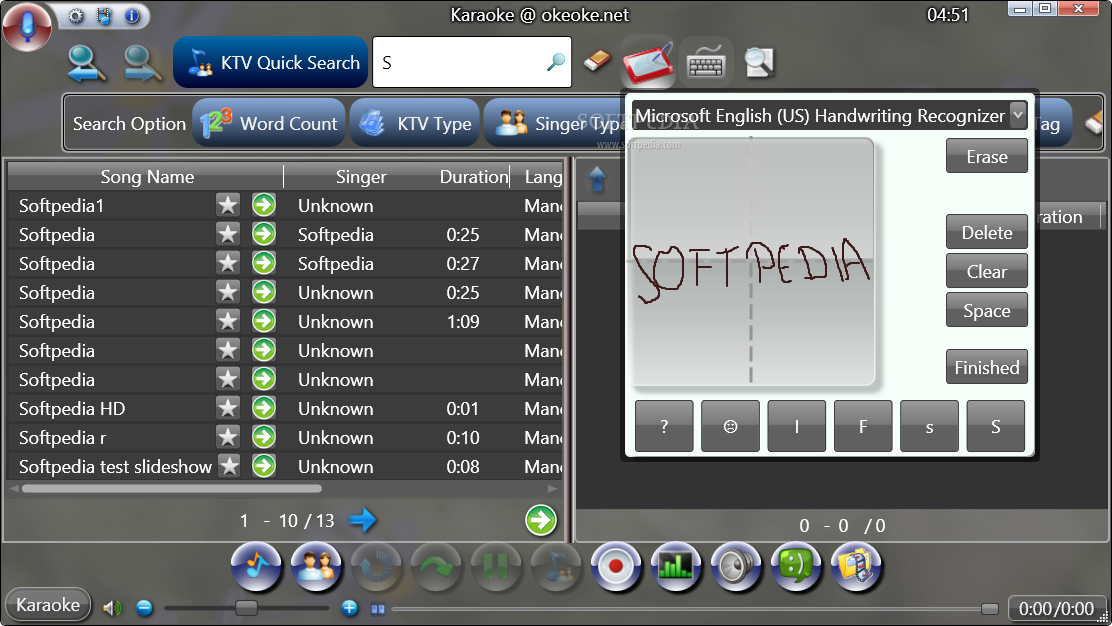Click the Space button
The height and width of the screenshot is (626, 1112).
986,310
